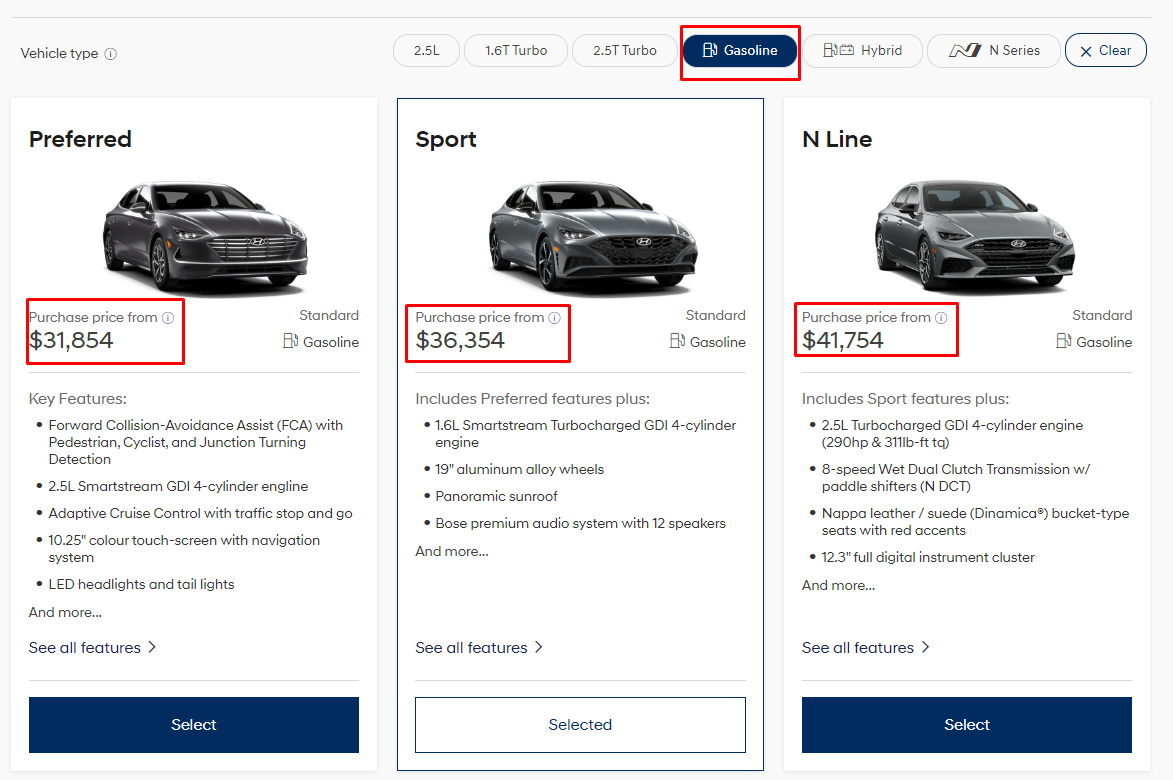Click '12.3" full digital instrument cluster' text

click(x=928, y=558)
